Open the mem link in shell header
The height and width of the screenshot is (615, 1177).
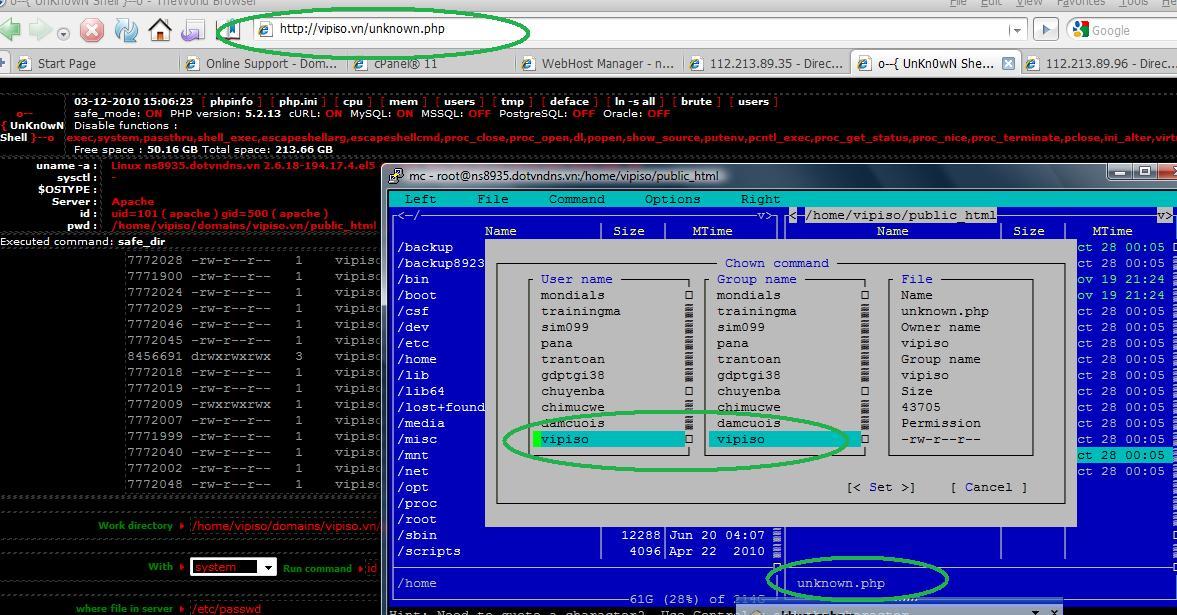pos(403,101)
